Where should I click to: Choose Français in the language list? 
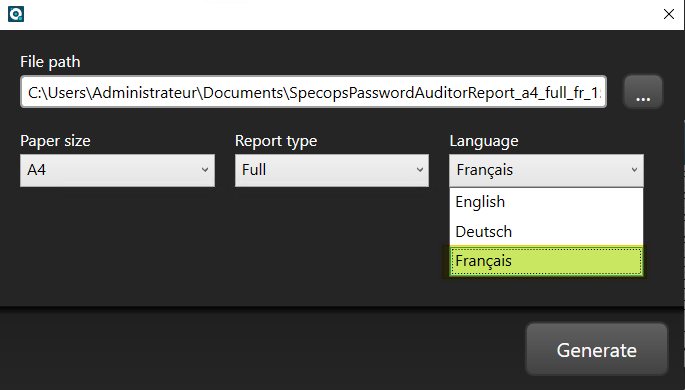[546, 261]
